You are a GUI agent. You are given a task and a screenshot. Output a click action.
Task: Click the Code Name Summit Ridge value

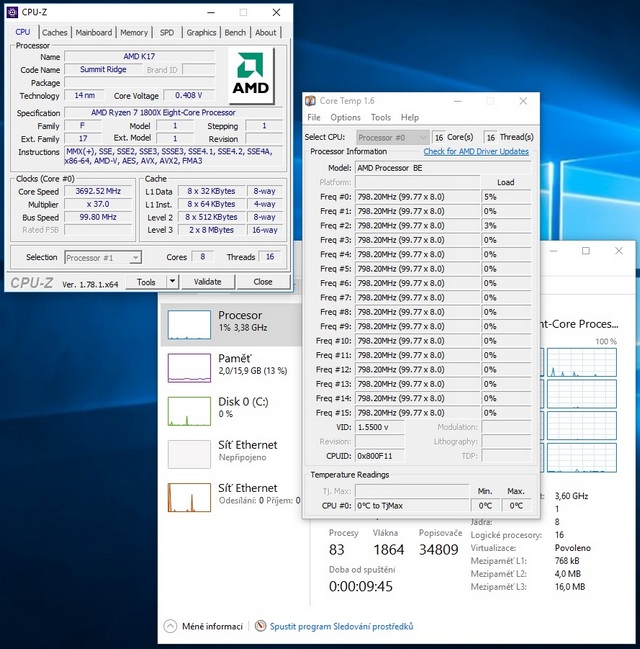pyautogui.click(x=103, y=70)
